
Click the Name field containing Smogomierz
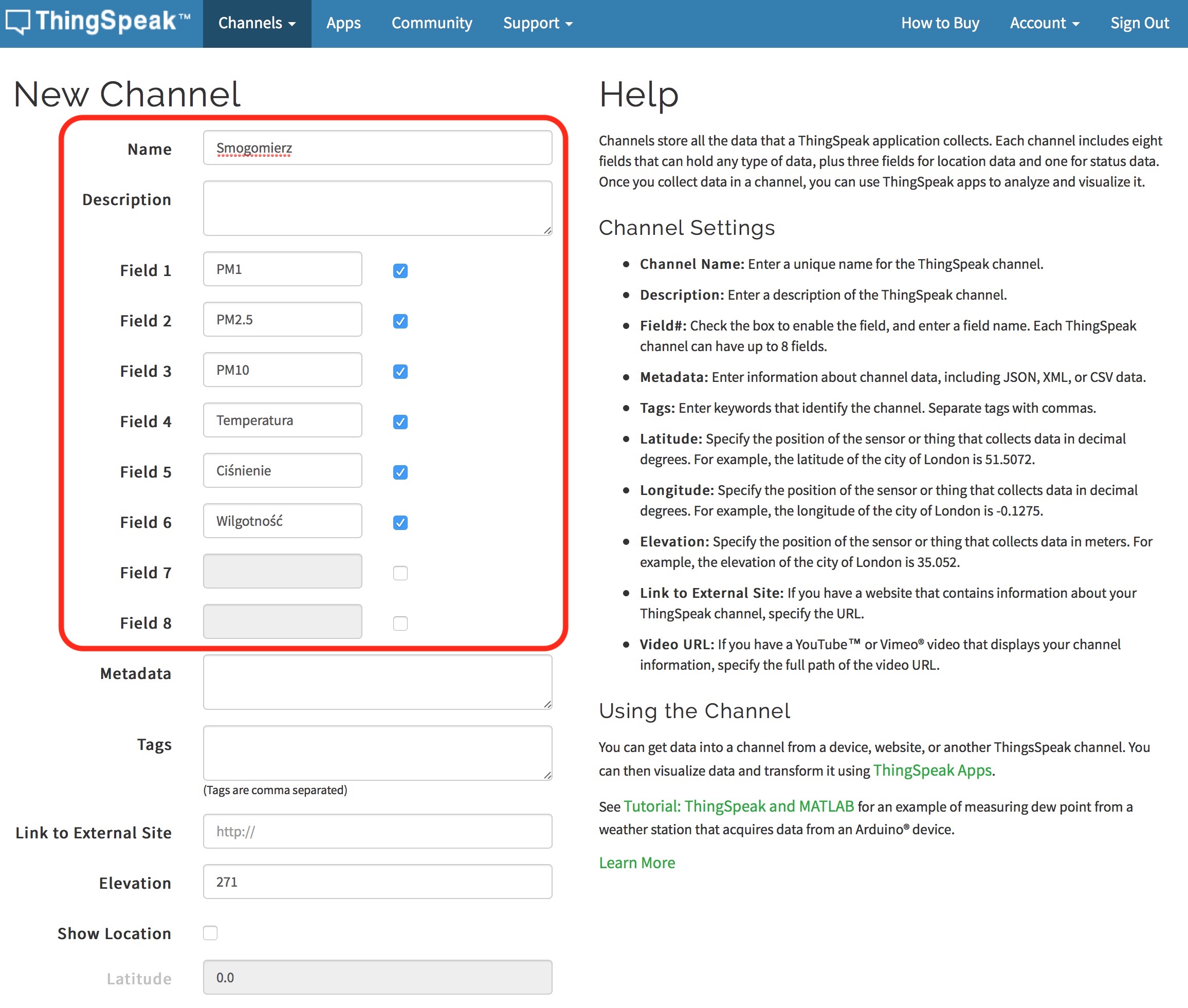[377, 148]
